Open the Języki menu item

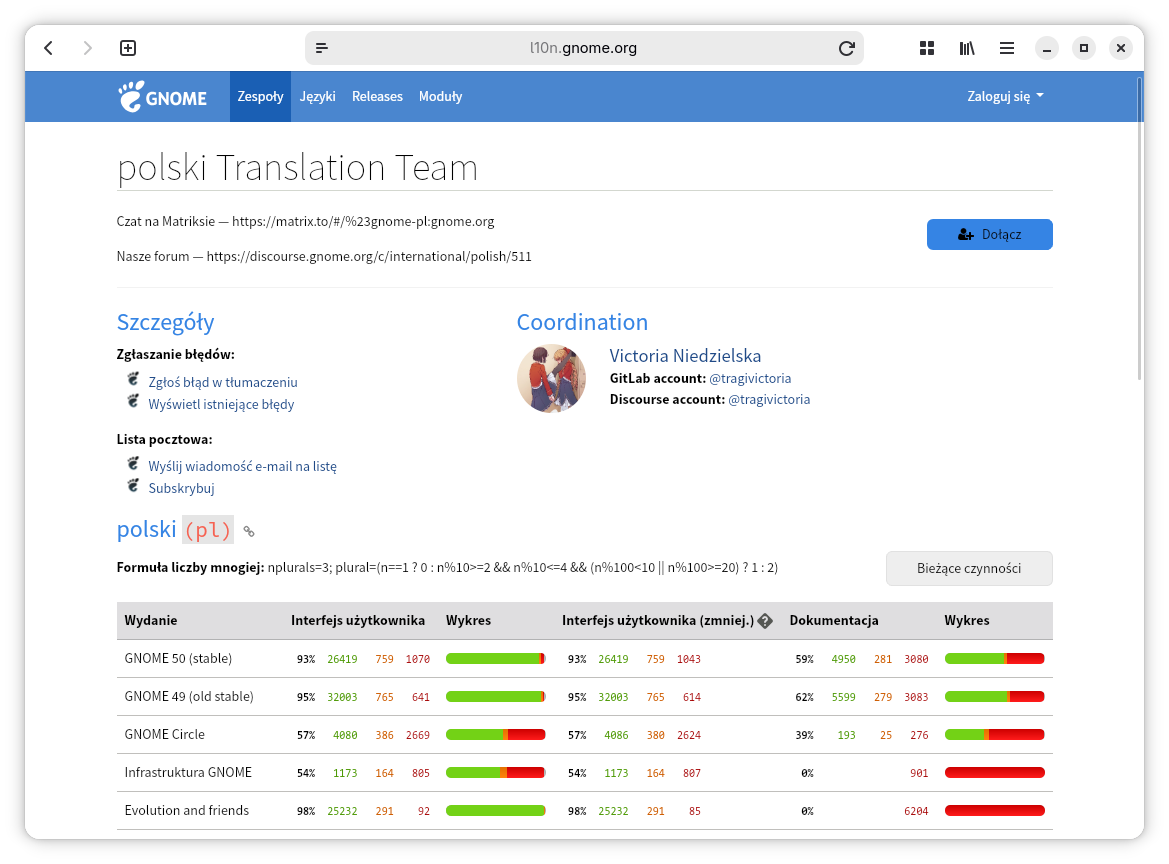(317, 97)
